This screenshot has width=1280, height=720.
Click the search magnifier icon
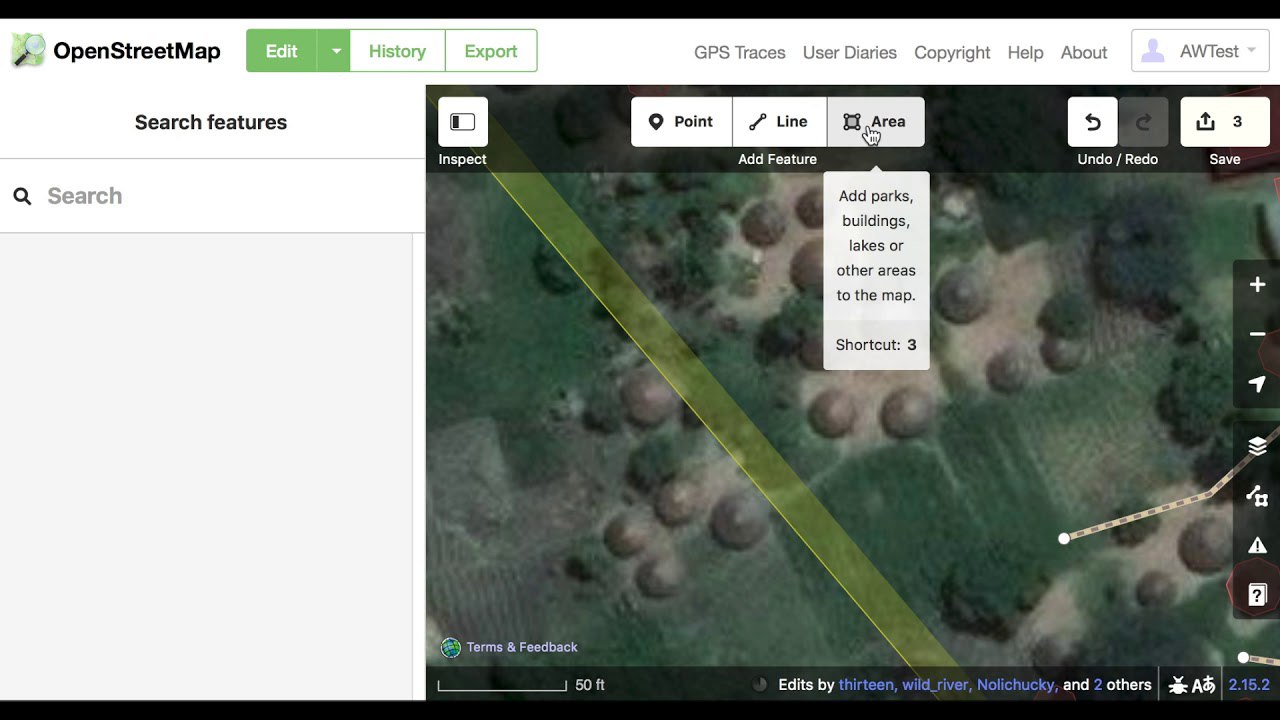22,196
